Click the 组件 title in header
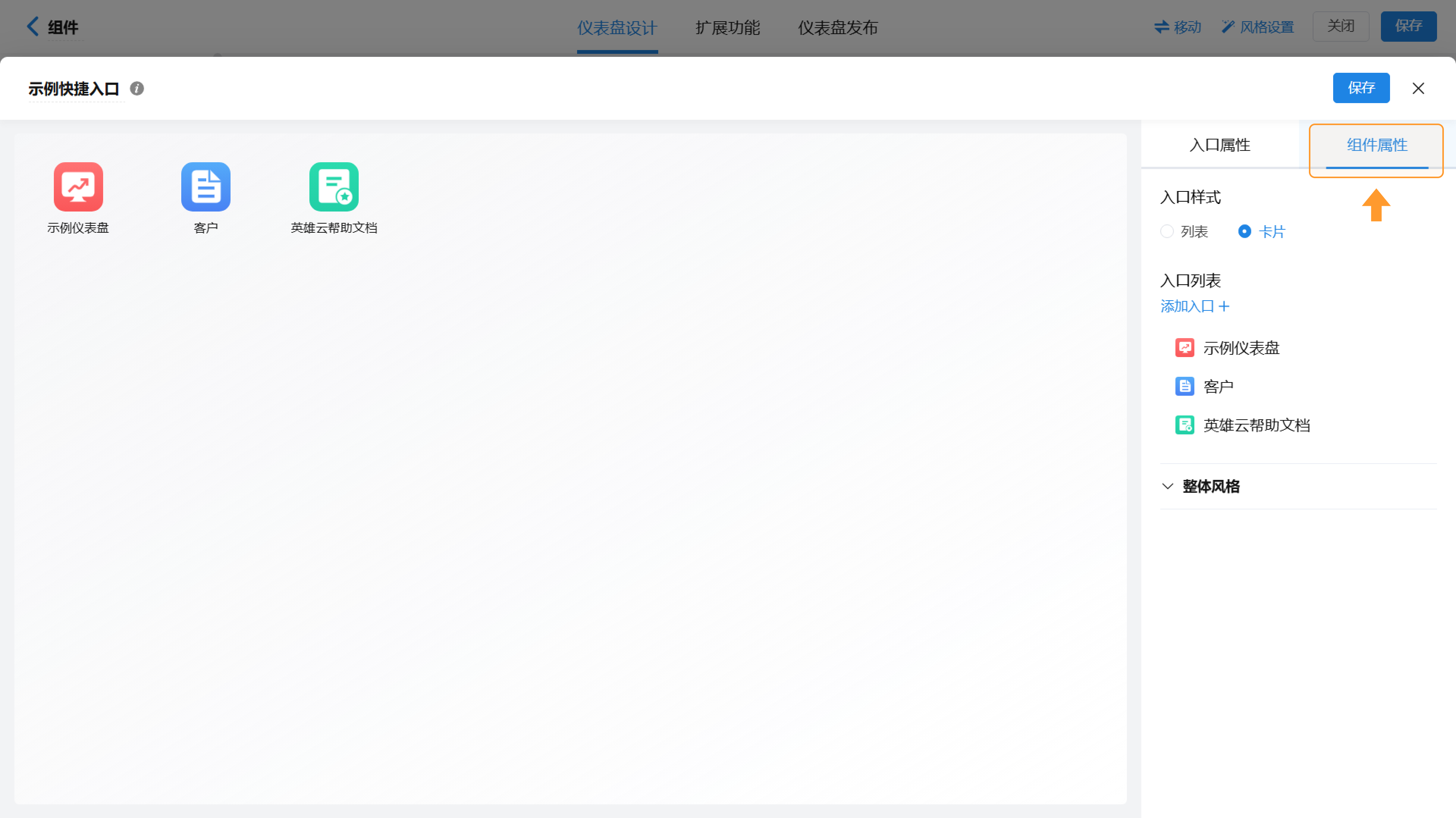This screenshot has height=818, width=1456. pyautogui.click(x=63, y=27)
